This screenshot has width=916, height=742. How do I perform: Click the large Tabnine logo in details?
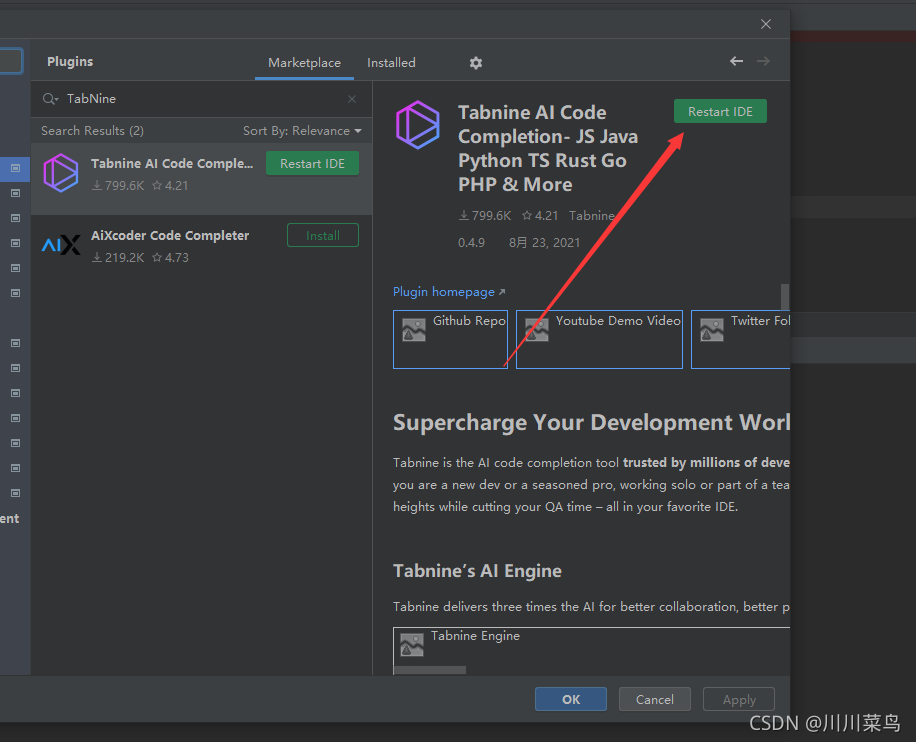pyautogui.click(x=418, y=125)
